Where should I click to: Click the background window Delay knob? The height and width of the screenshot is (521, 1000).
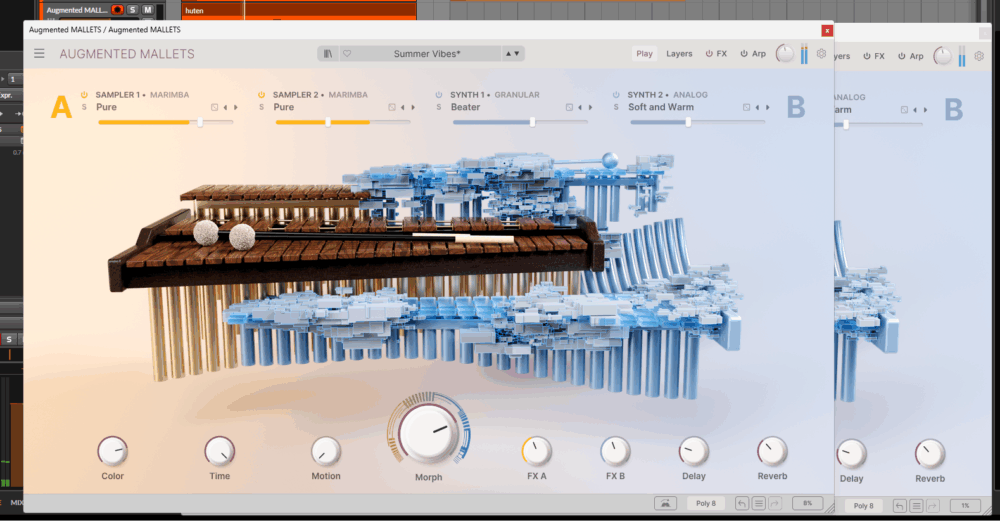tap(851, 454)
